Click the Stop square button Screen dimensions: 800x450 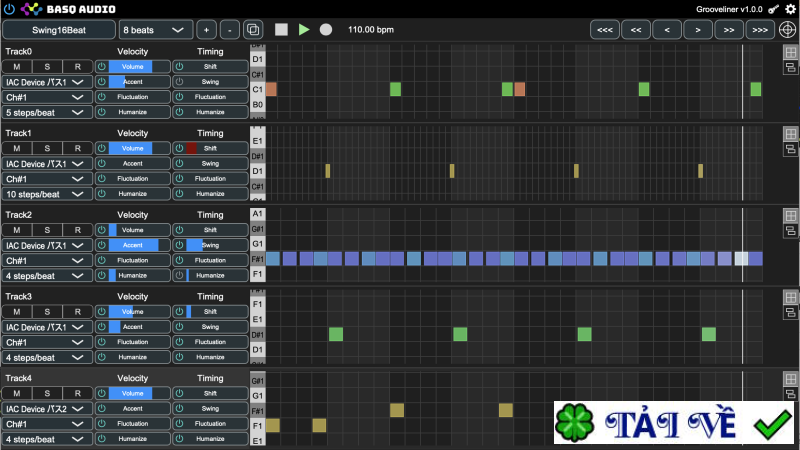pos(281,30)
